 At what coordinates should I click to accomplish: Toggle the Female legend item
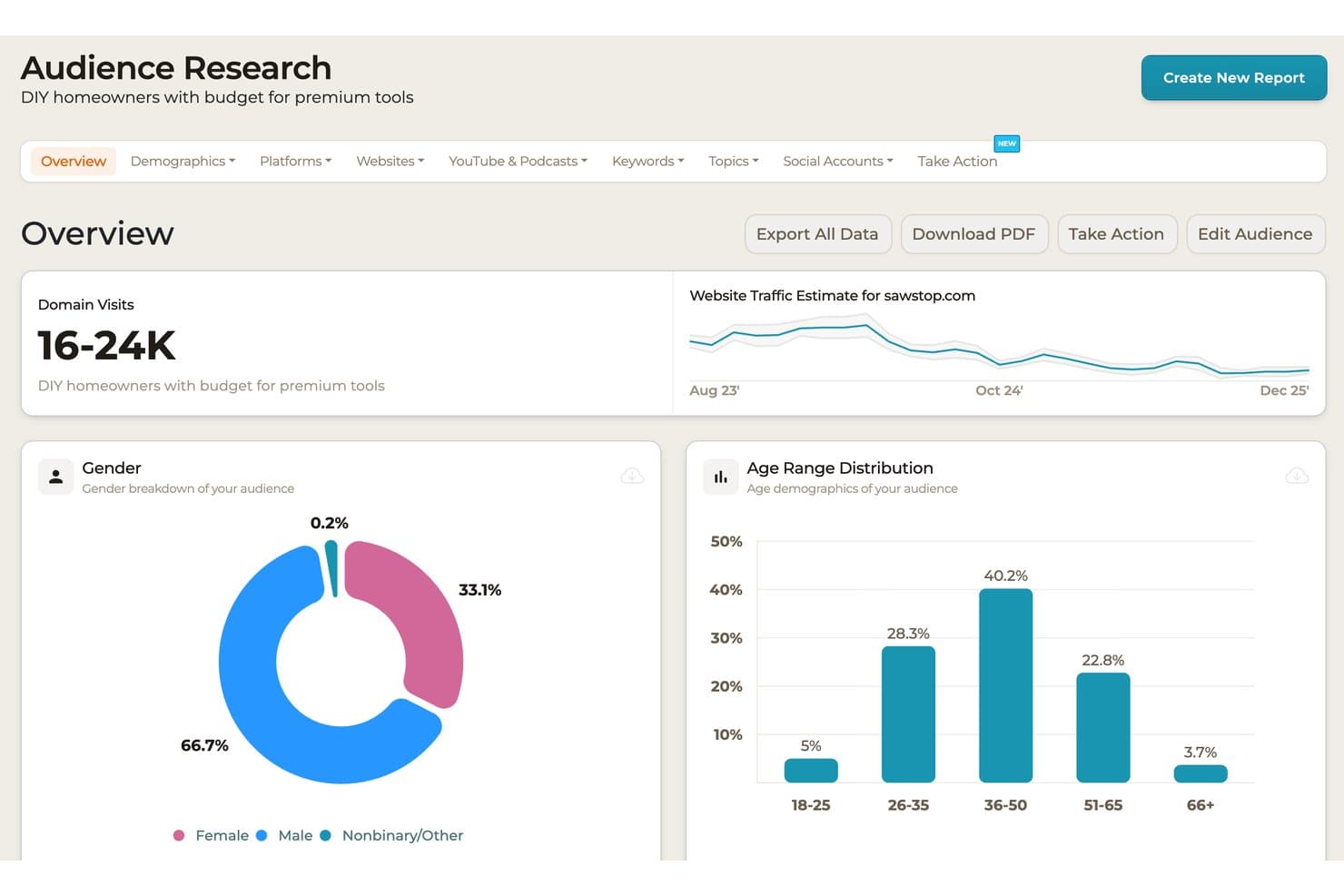click(212, 835)
